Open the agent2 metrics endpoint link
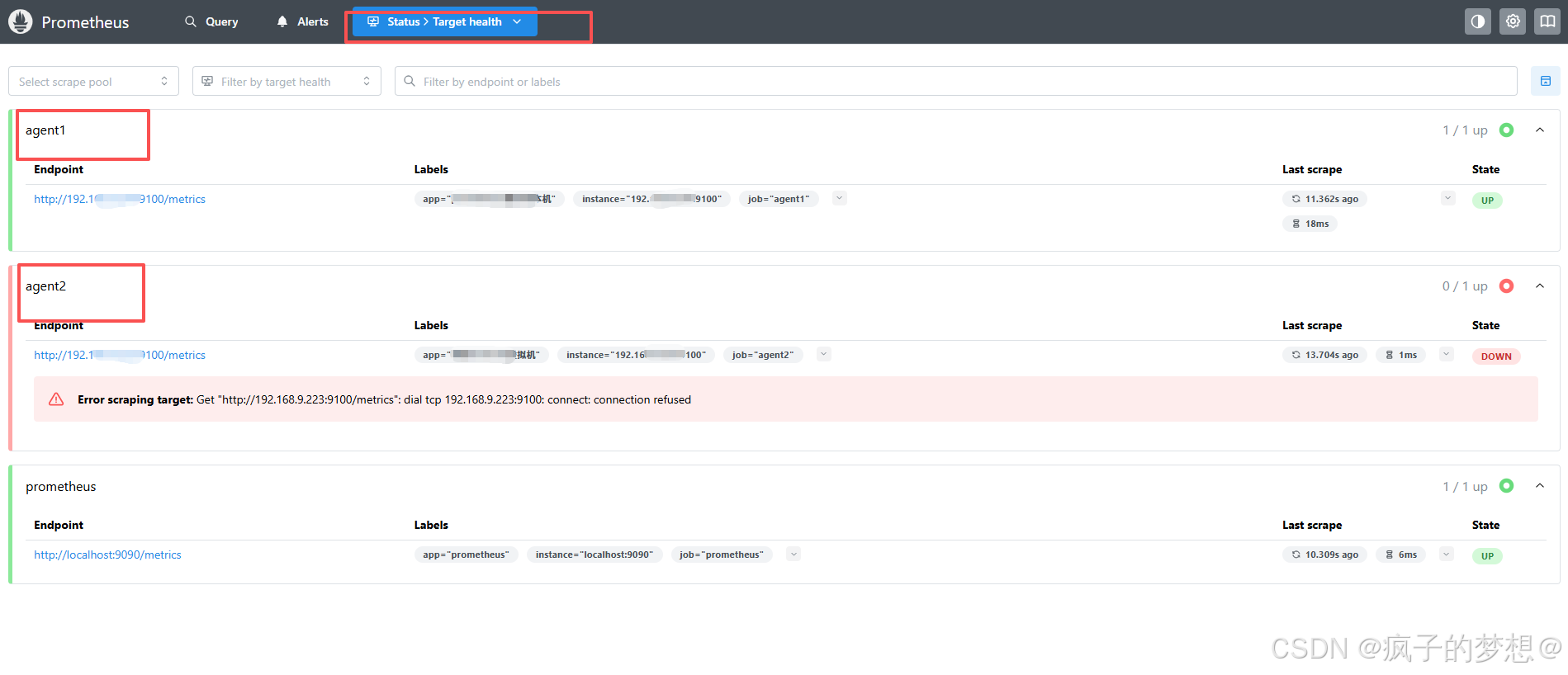Screen dimensions: 1568x675 coord(120,355)
